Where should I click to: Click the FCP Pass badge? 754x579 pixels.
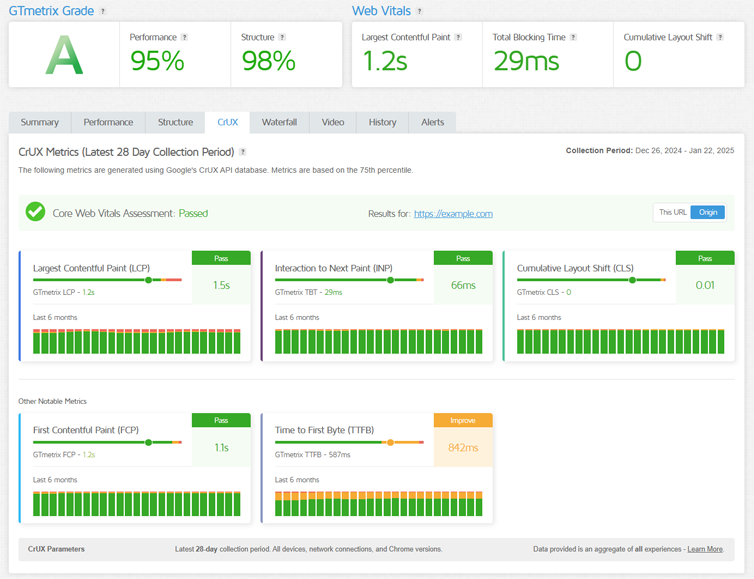tap(221, 420)
